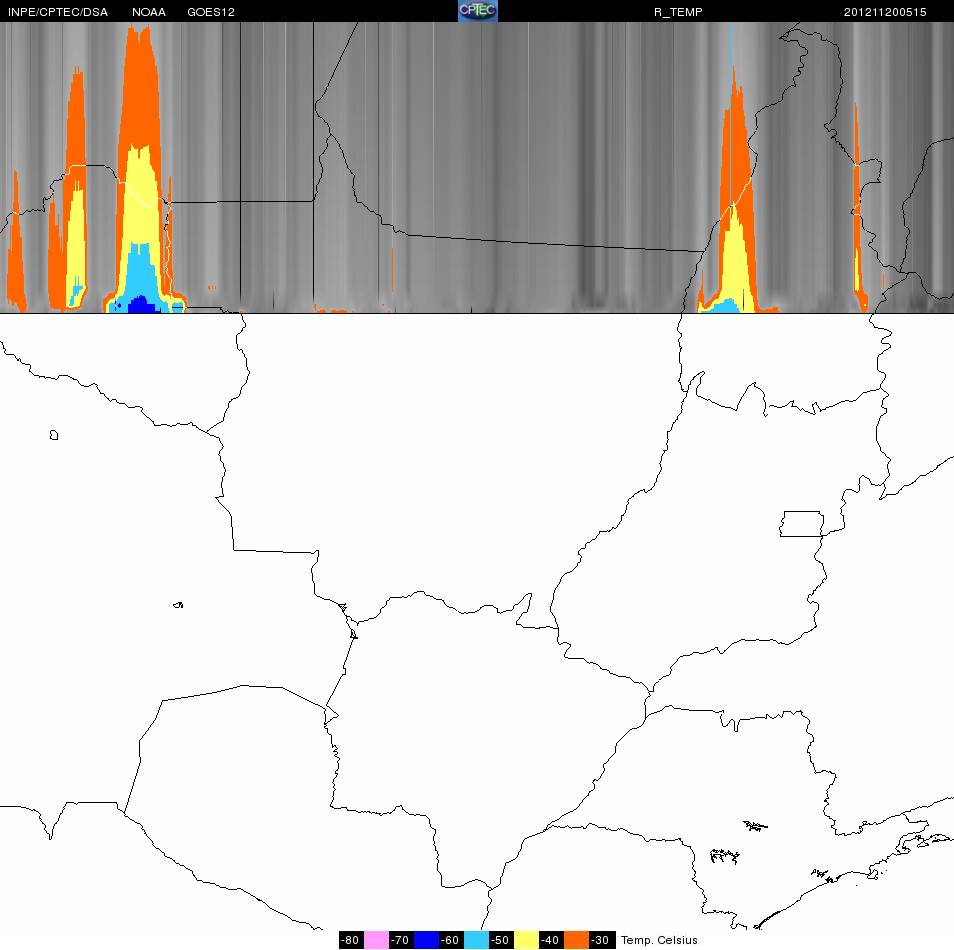The width and height of the screenshot is (954, 950).
Task: Click the 201211200515 timestamp
Action: point(885,12)
